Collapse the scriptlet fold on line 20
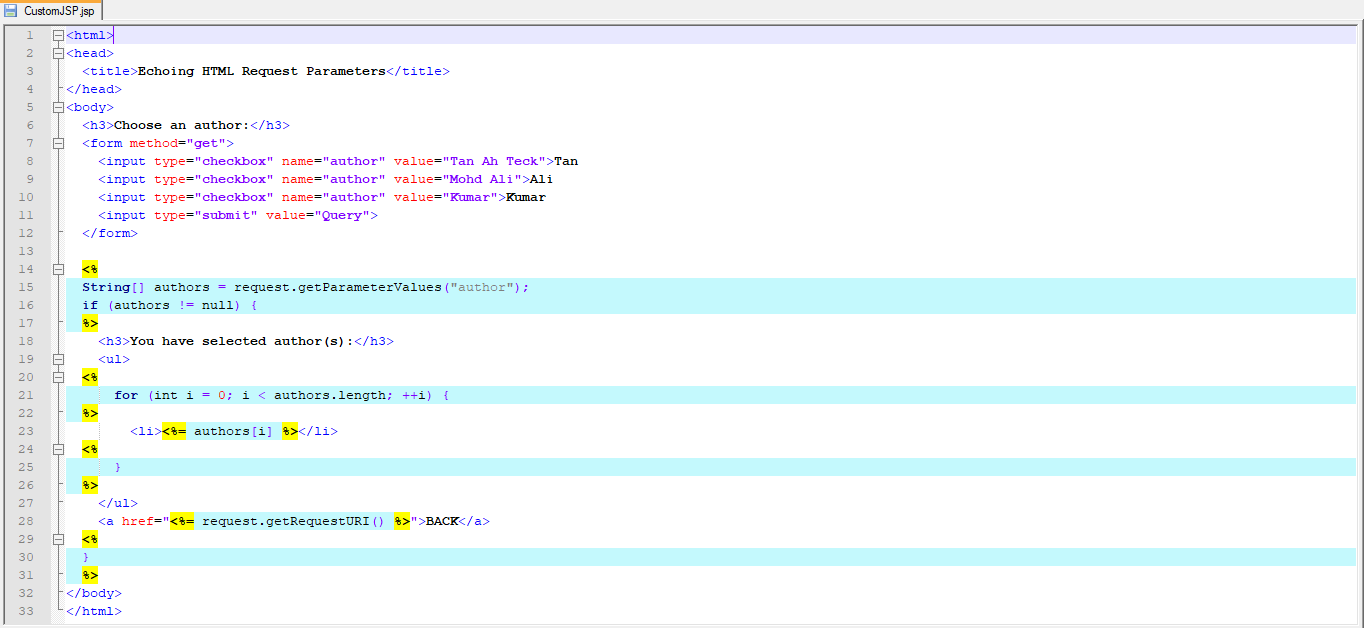The height and width of the screenshot is (628, 1364). pyautogui.click(x=58, y=377)
